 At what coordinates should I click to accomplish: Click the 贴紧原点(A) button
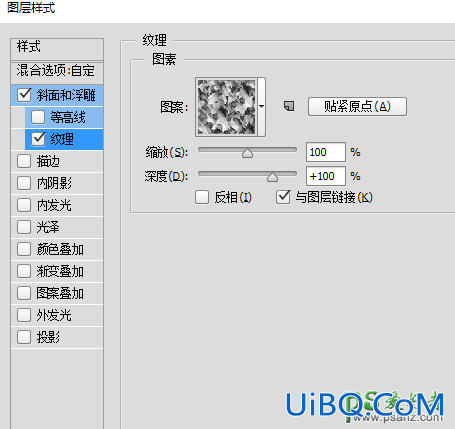(x=357, y=107)
